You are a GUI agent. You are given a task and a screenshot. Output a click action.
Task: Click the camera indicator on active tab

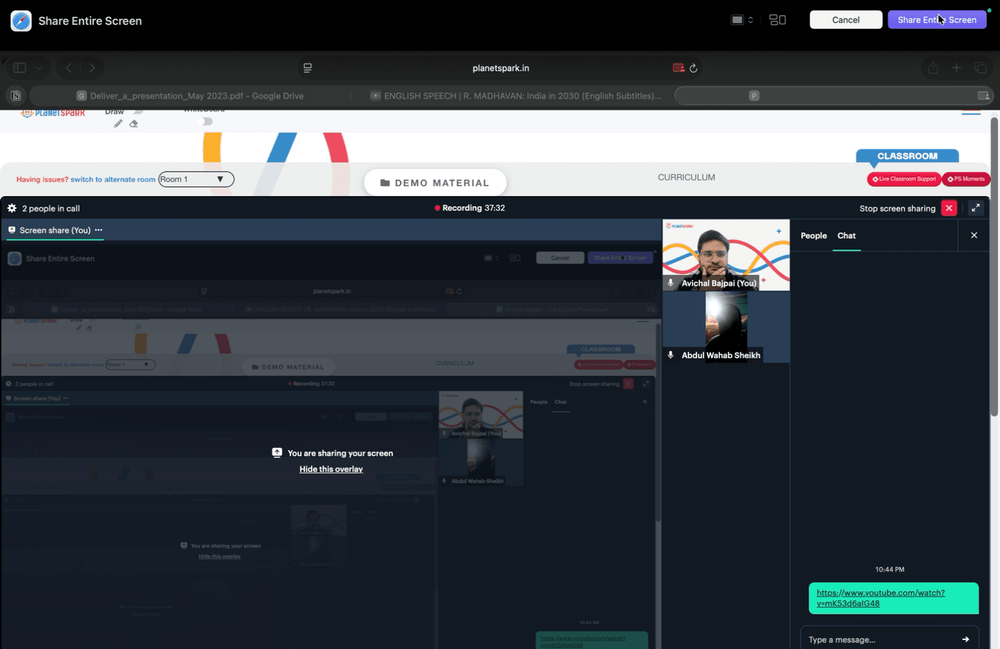pos(983,96)
